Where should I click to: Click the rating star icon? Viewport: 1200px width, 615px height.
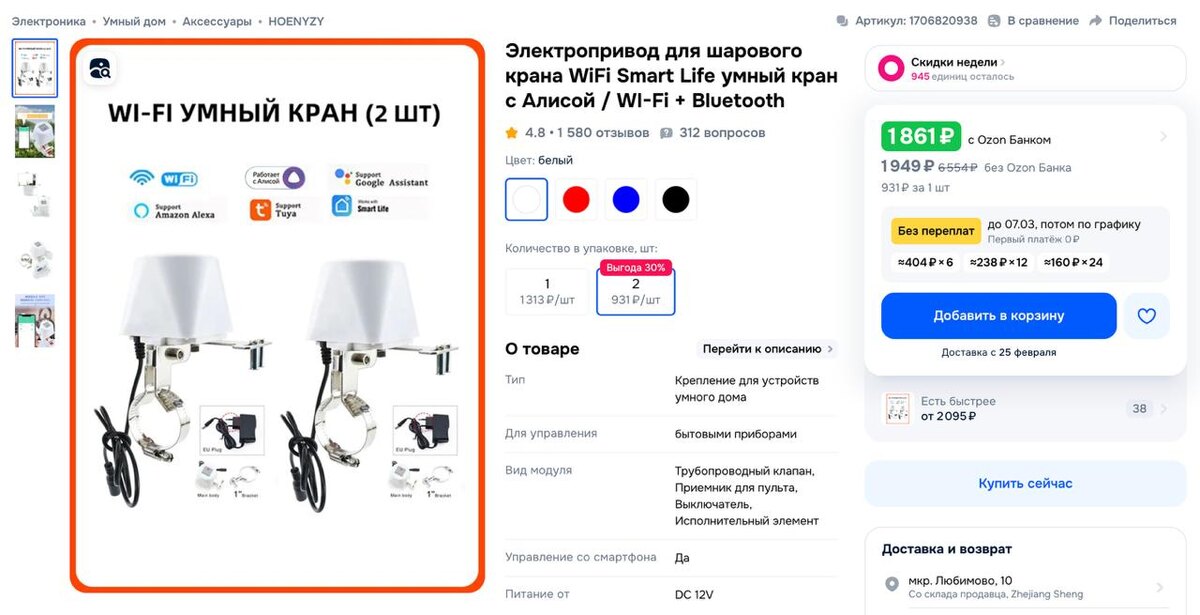512,133
